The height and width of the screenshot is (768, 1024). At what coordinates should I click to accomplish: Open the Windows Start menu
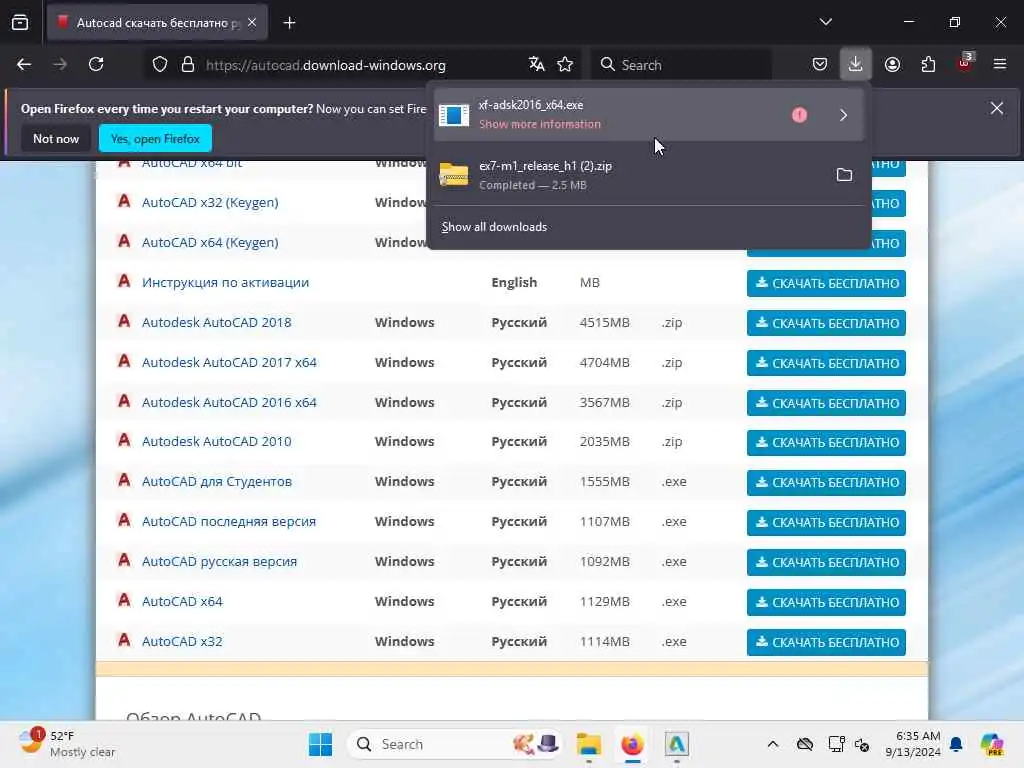(x=320, y=744)
